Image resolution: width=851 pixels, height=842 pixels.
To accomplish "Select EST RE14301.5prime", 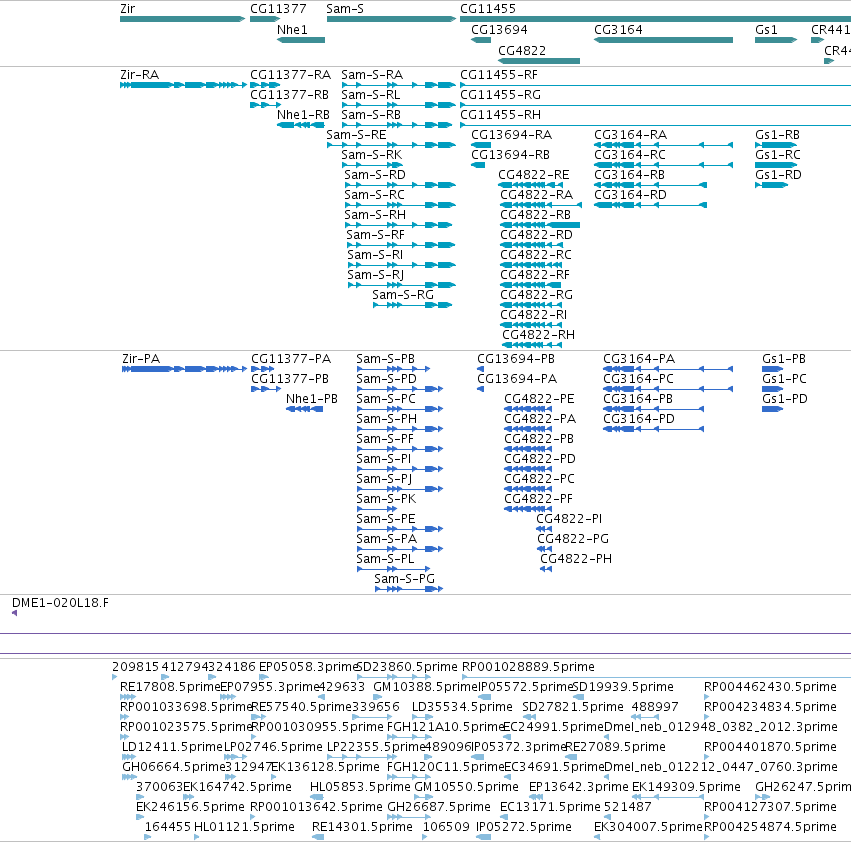I will 318,837.
